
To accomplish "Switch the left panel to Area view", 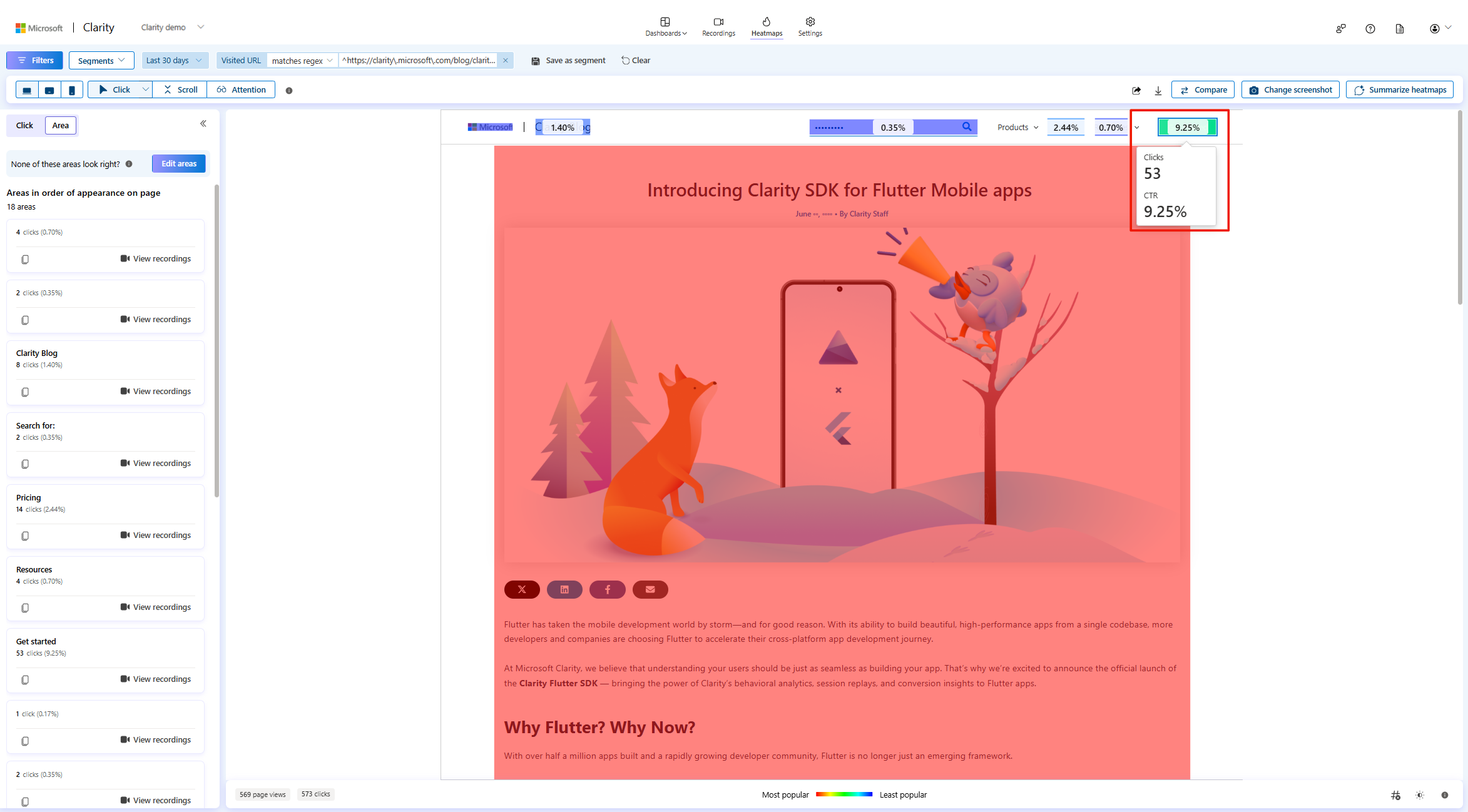I will 61,126.
